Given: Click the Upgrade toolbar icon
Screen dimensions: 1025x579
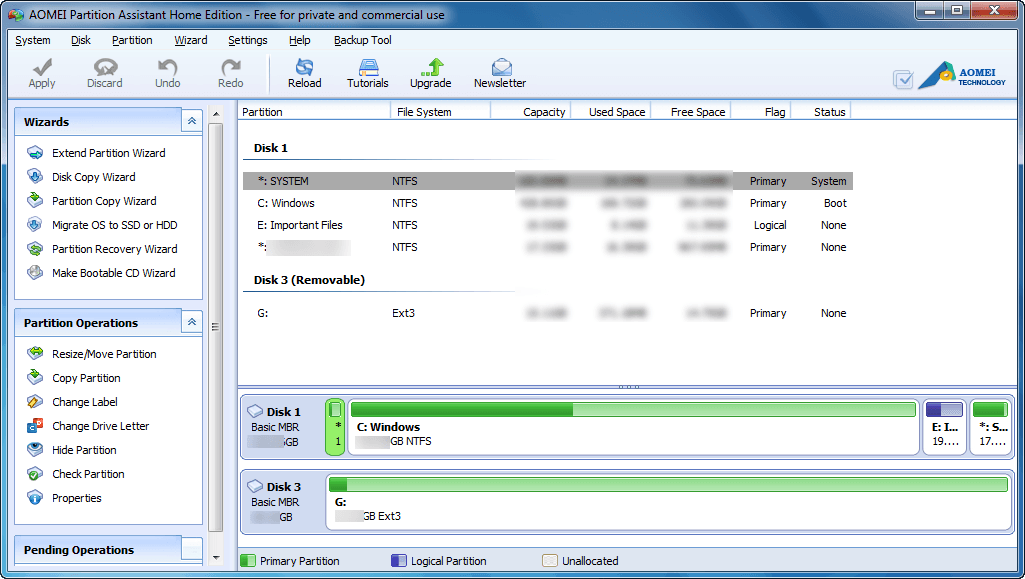Looking at the screenshot, I should coord(431,67).
